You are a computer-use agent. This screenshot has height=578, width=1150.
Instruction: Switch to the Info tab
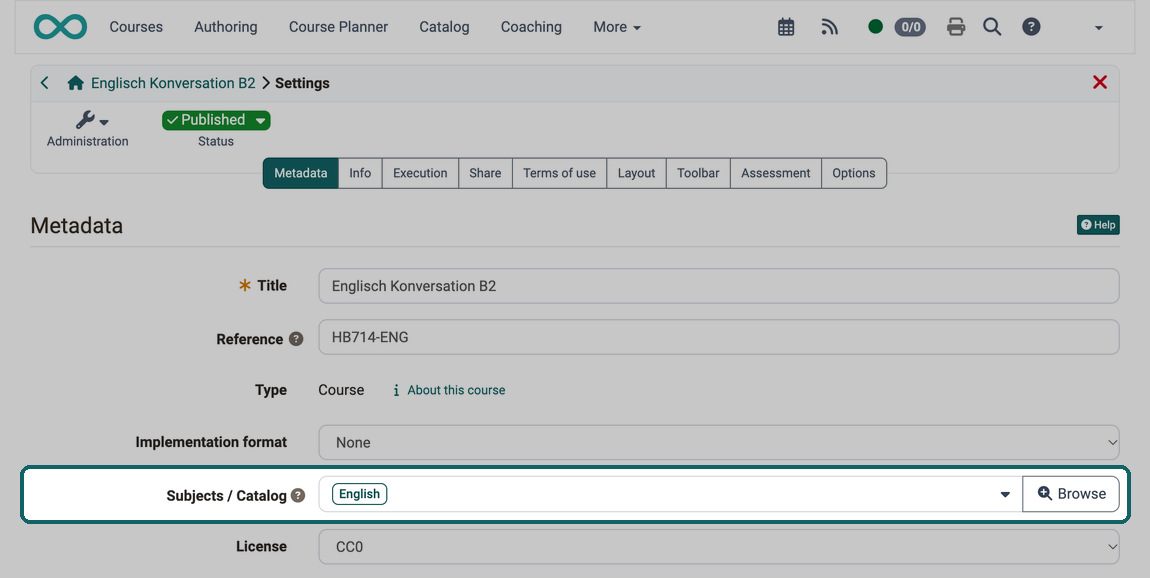point(360,173)
